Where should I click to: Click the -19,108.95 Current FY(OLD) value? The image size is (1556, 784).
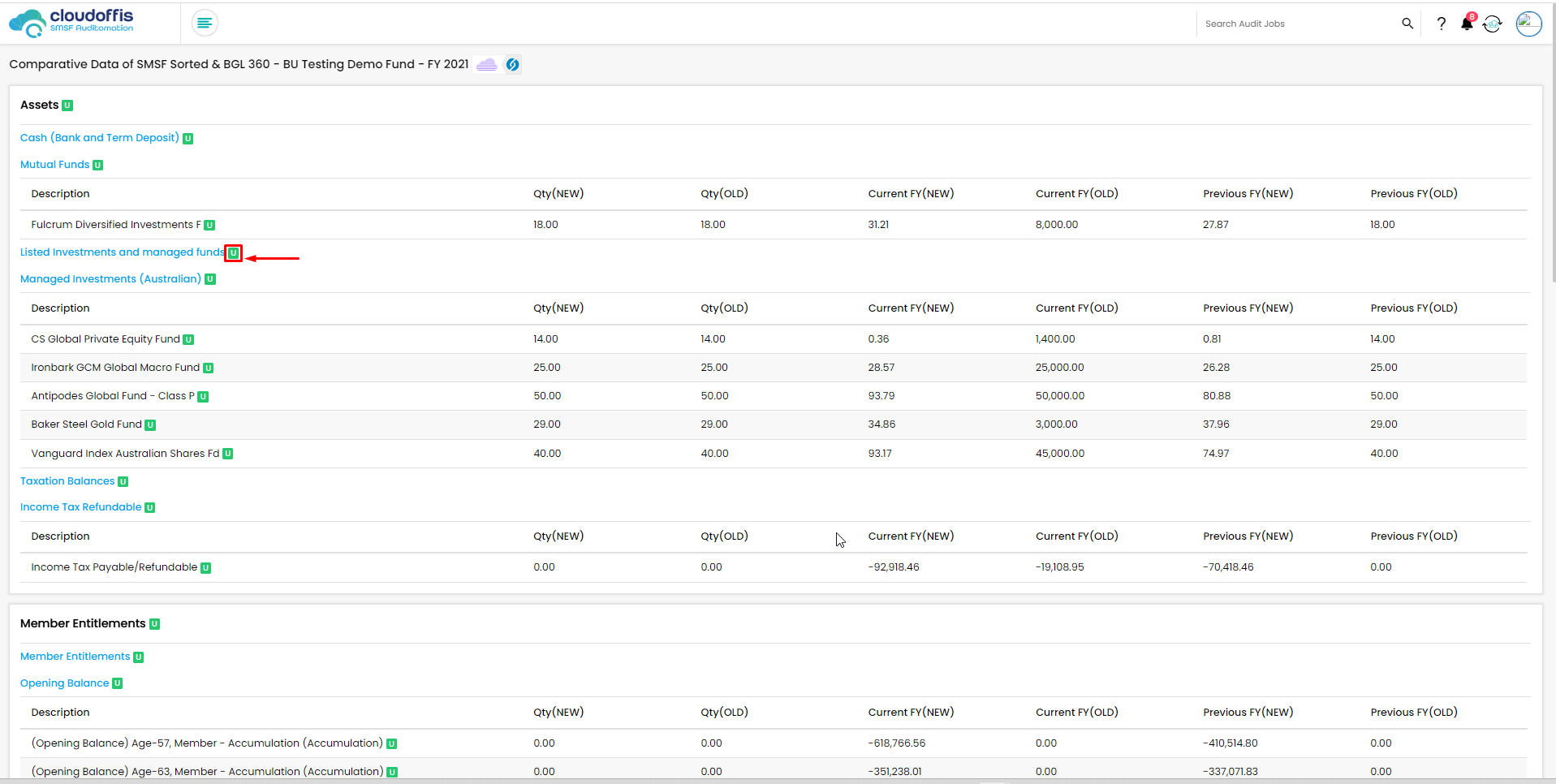tap(1060, 567)
